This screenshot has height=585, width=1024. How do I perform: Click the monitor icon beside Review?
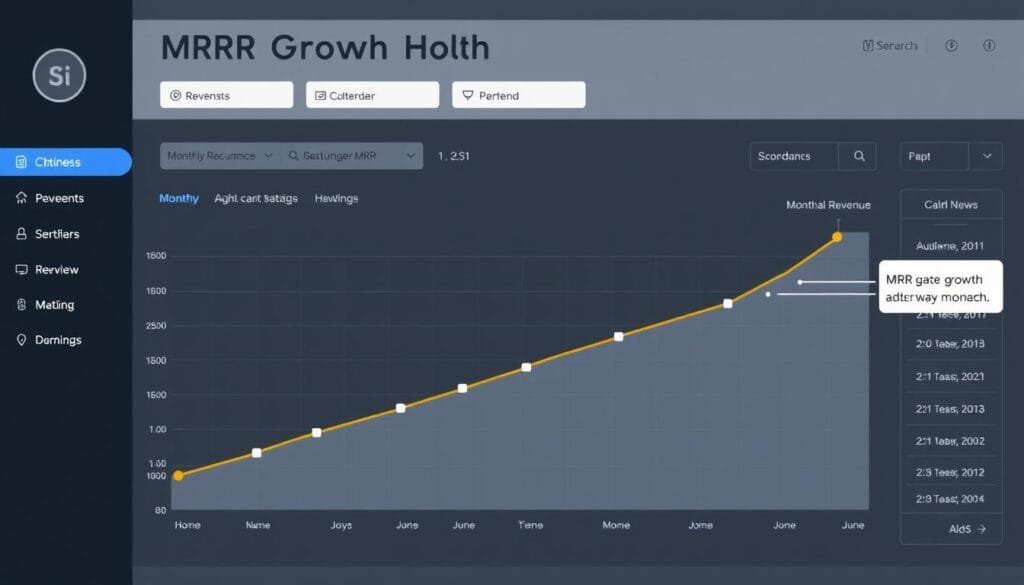click(x=22, y=270)
